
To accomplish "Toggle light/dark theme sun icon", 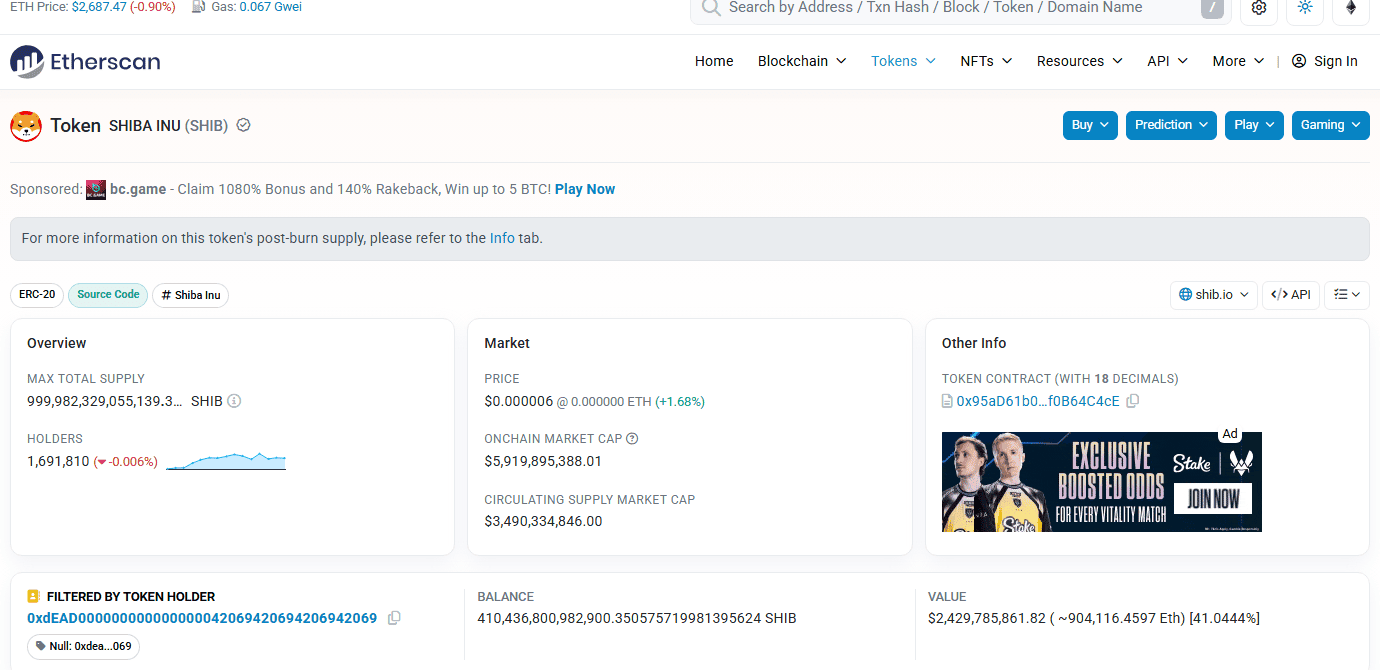I will [x=1305, y=8].
